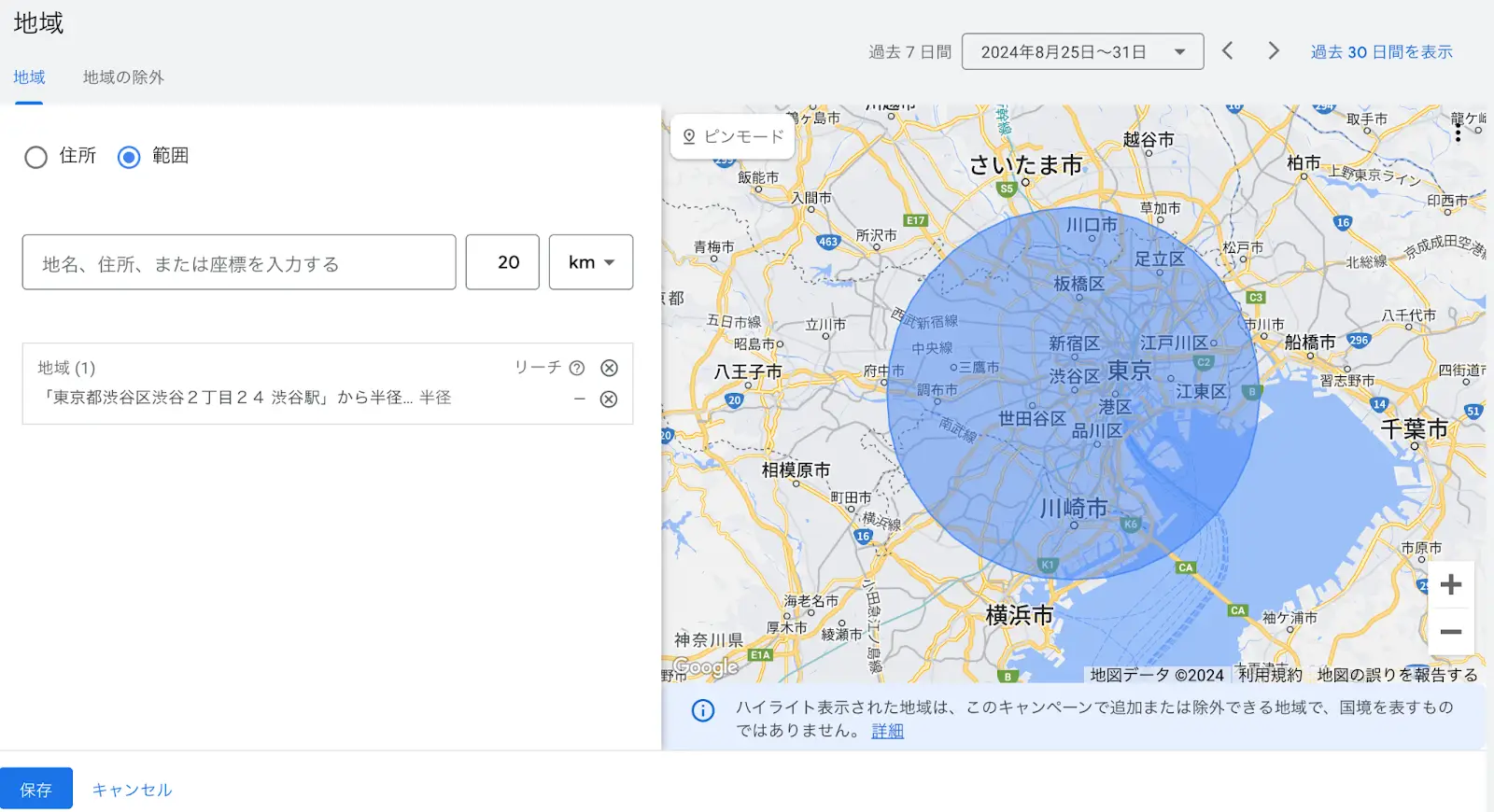Open 利用規約 link on the map
Viewport: 1494px width, 812px height.
coord(1269,675)
